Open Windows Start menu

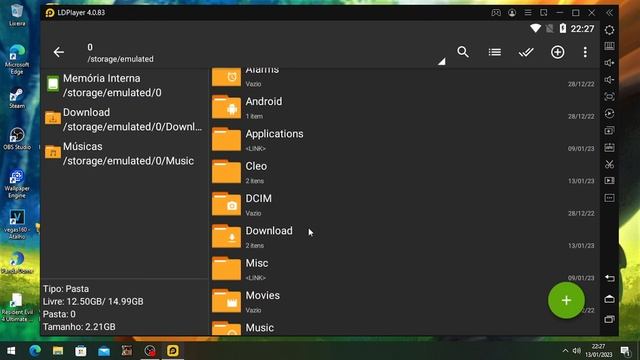pyautogui.click(x=11, y=351)
